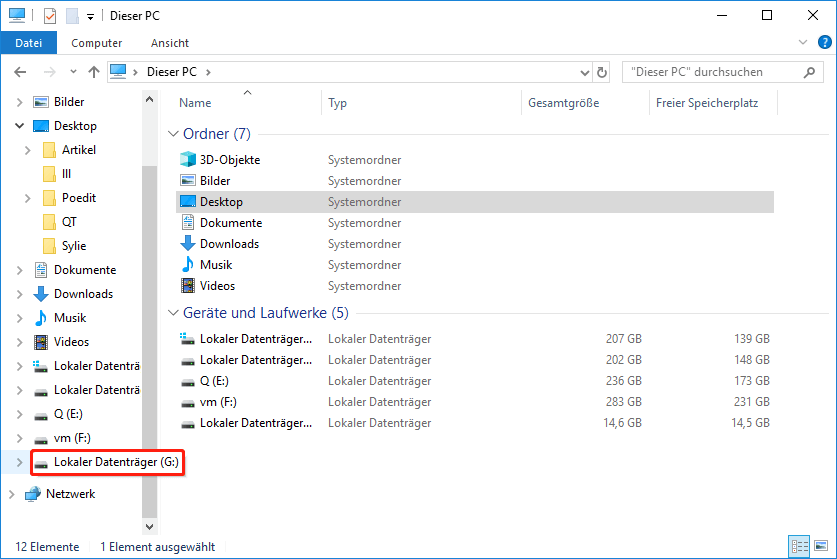
Task: Open the help question mark icon
Action: tap(825, 42)
